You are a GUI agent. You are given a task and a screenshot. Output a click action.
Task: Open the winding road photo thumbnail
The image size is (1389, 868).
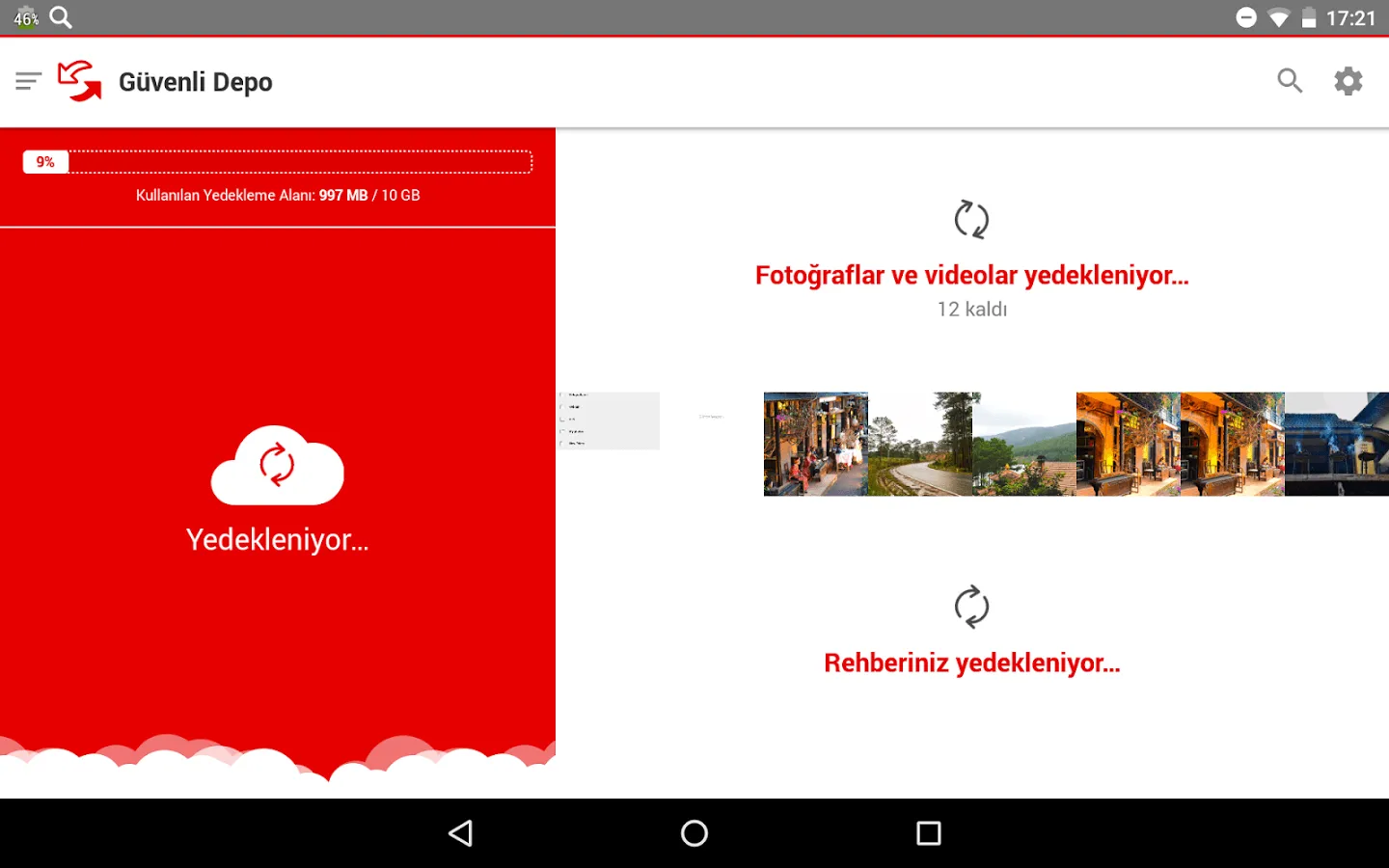[921, 444]
